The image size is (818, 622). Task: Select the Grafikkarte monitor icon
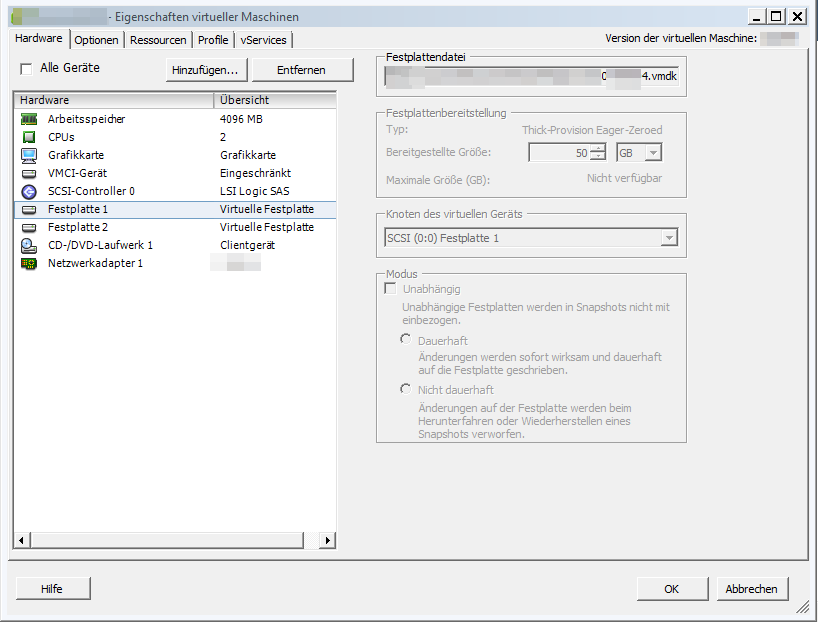click(29, 155)
